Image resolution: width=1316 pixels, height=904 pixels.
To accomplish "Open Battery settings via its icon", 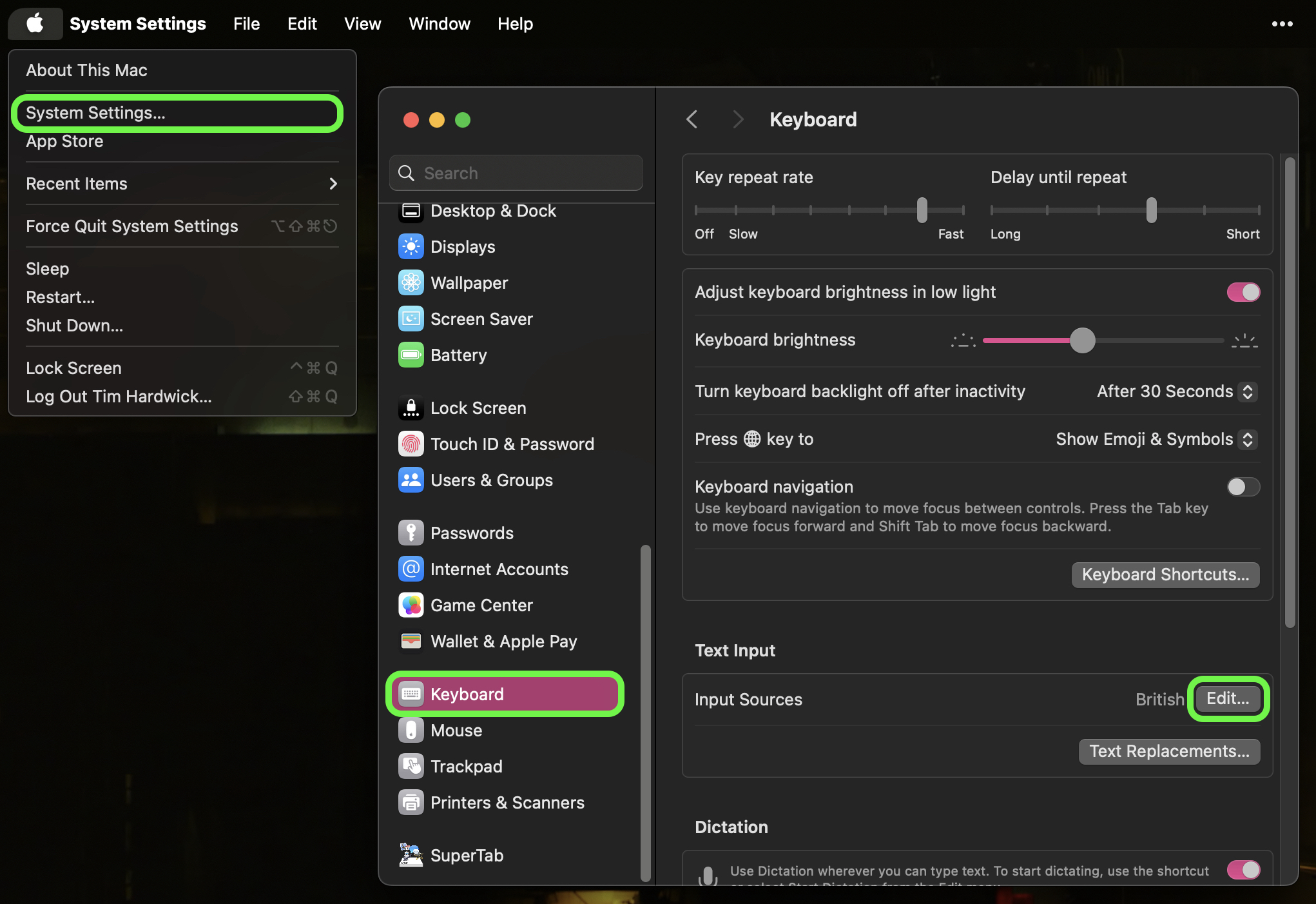I will [411, 355].
